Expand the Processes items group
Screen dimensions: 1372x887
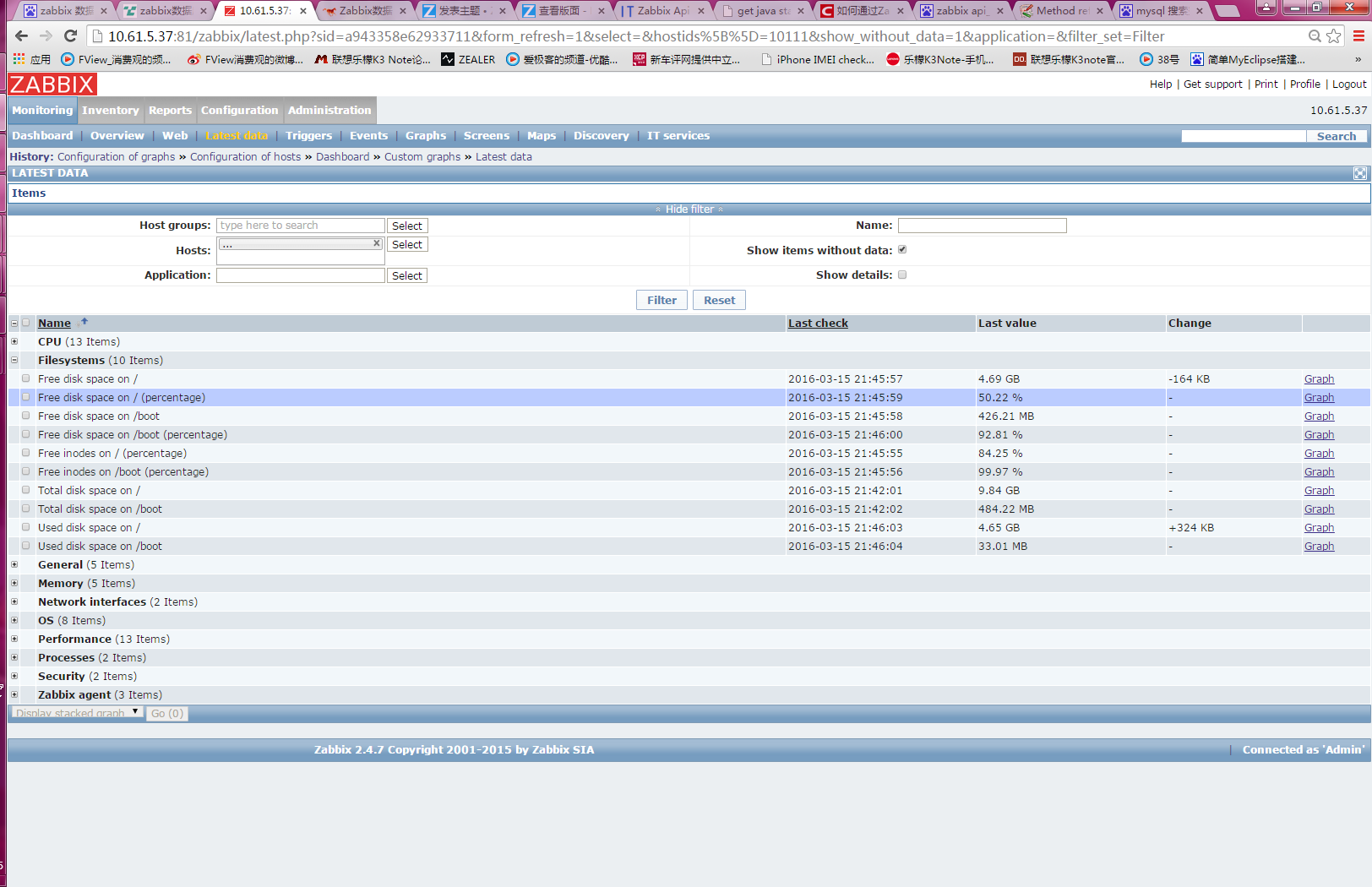point(14,657)
